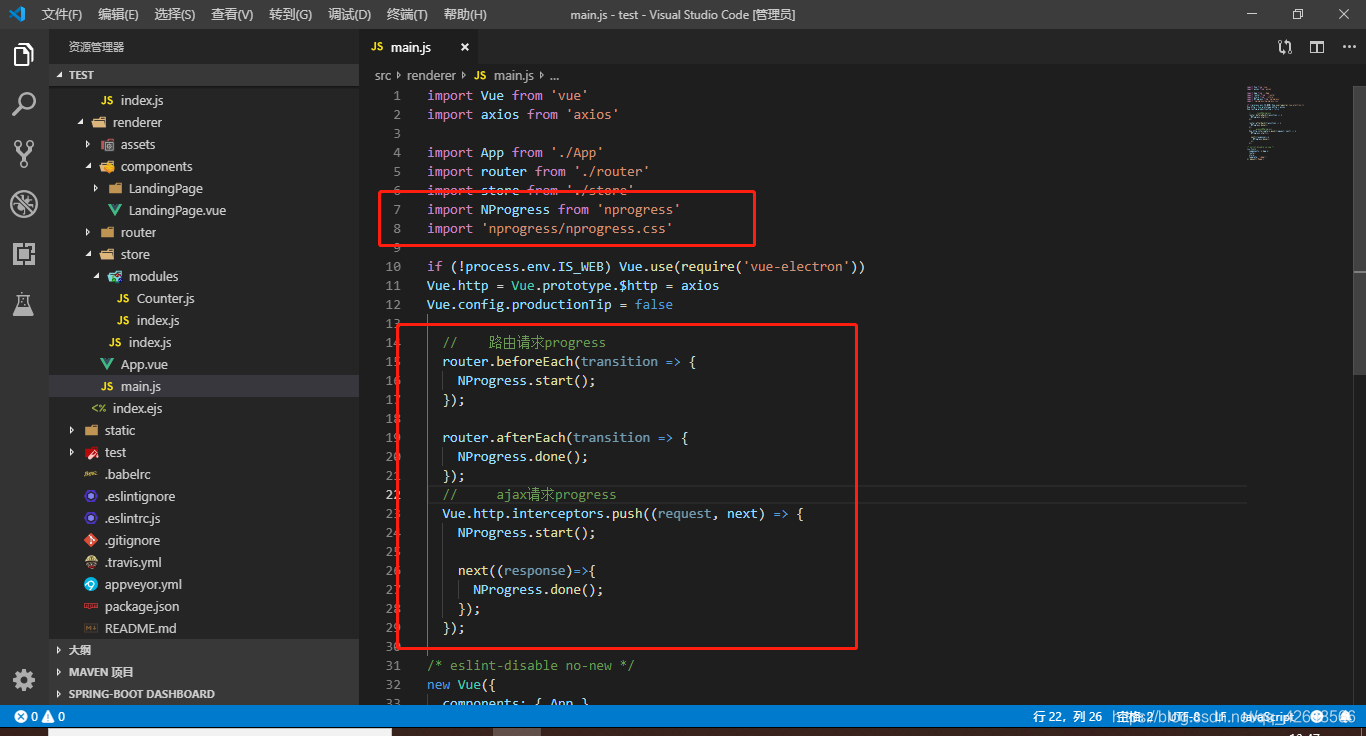Click main.js in the breadcrumb path
This screenshot has height=736, width=1366.
click(514, 75)
